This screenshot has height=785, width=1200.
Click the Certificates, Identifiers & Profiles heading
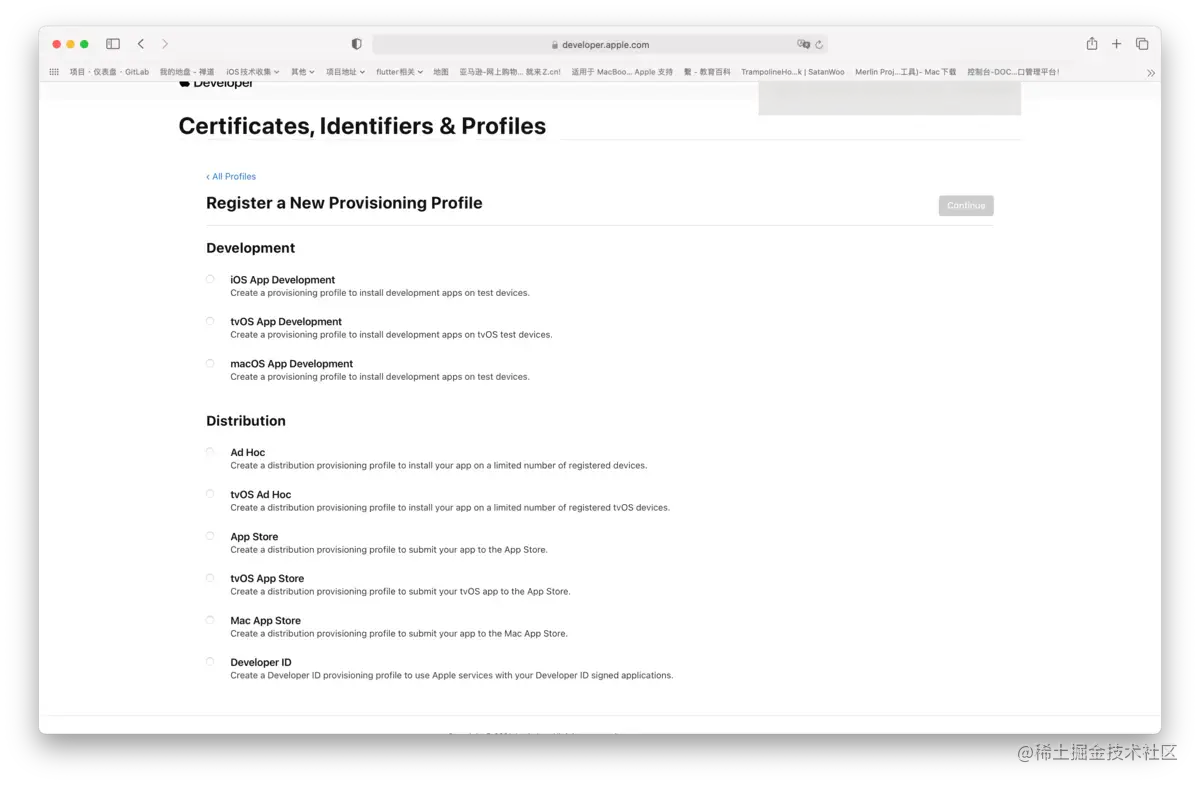pyautogui.click(x=362, y=126)
